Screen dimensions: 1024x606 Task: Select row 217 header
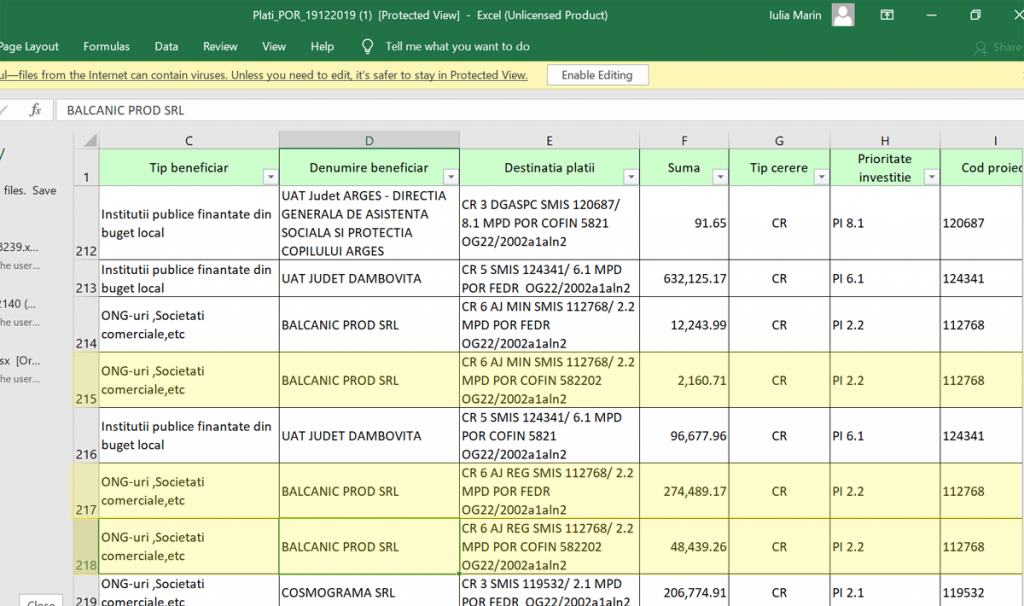[x=86, y=491]
